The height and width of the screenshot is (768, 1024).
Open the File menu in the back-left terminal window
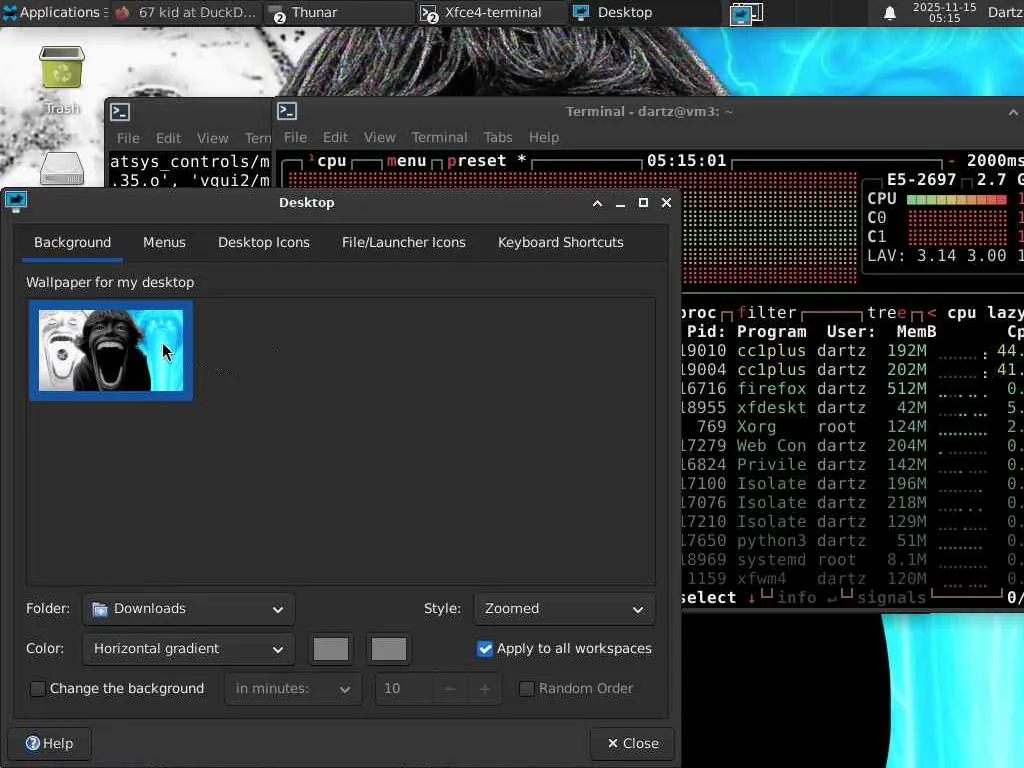click(128, 138)
